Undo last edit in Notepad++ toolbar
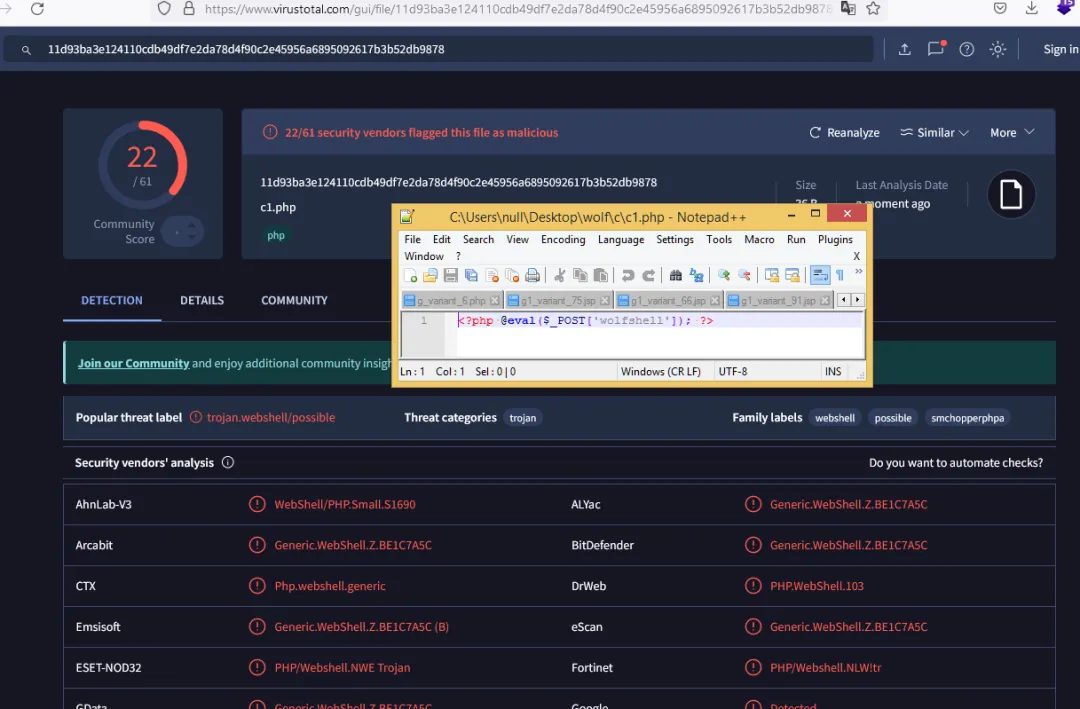 [x=627, y=276]
